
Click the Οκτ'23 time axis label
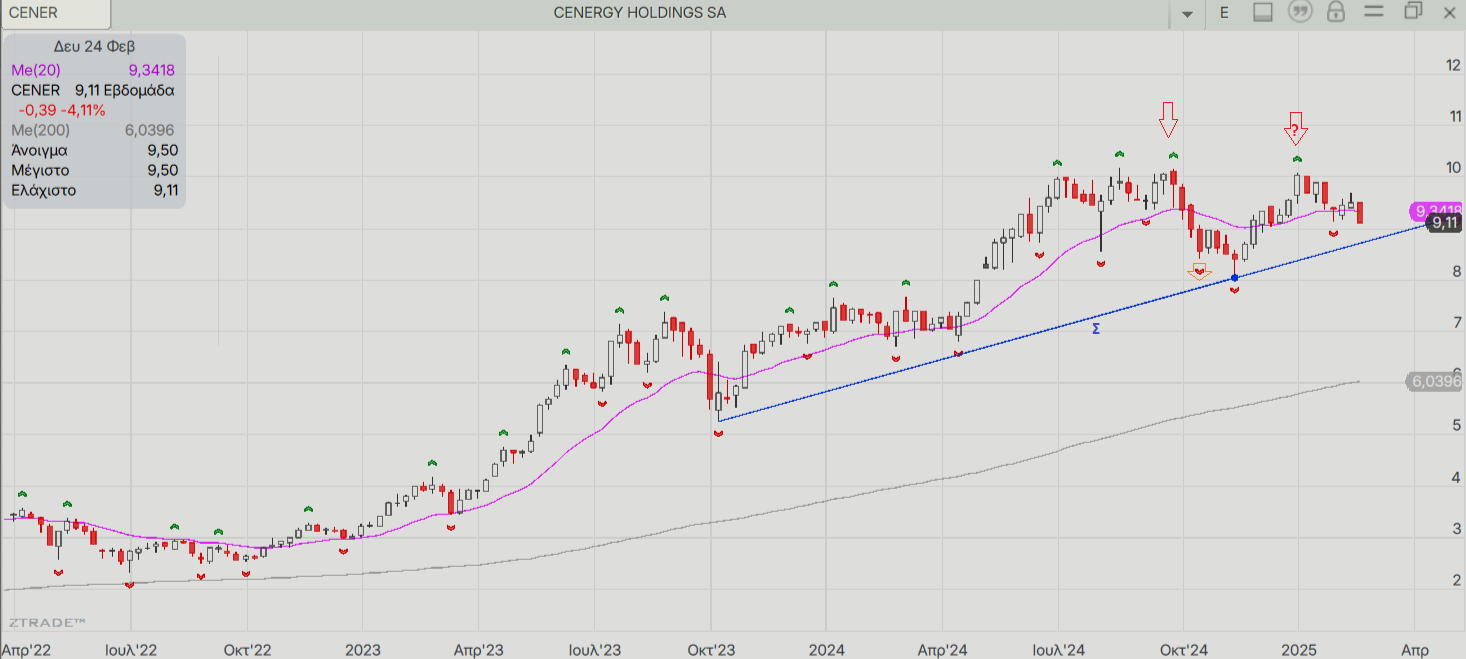(x=711, y=650)
